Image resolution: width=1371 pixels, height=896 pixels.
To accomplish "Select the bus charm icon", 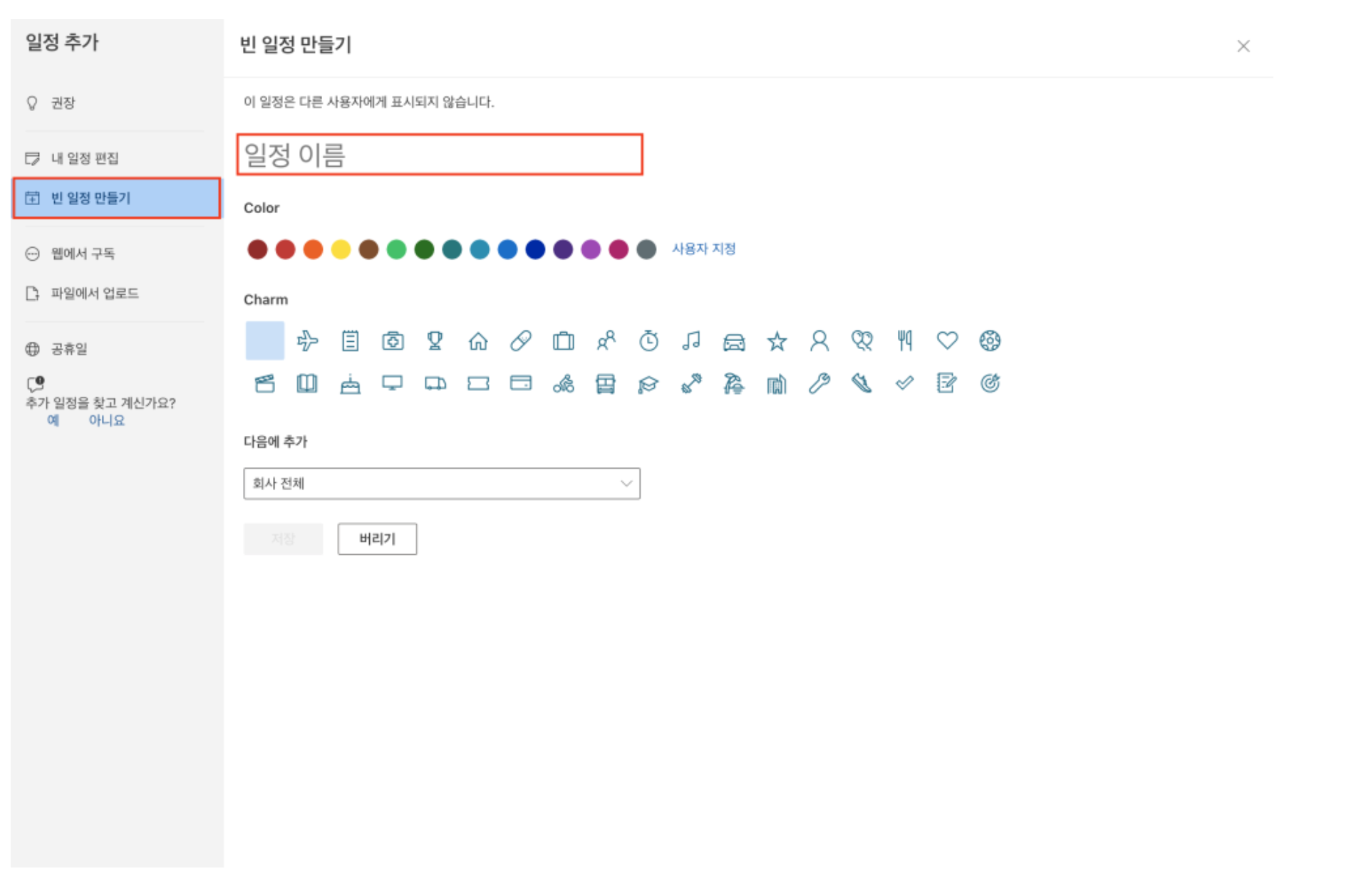I will click(606, 384).
